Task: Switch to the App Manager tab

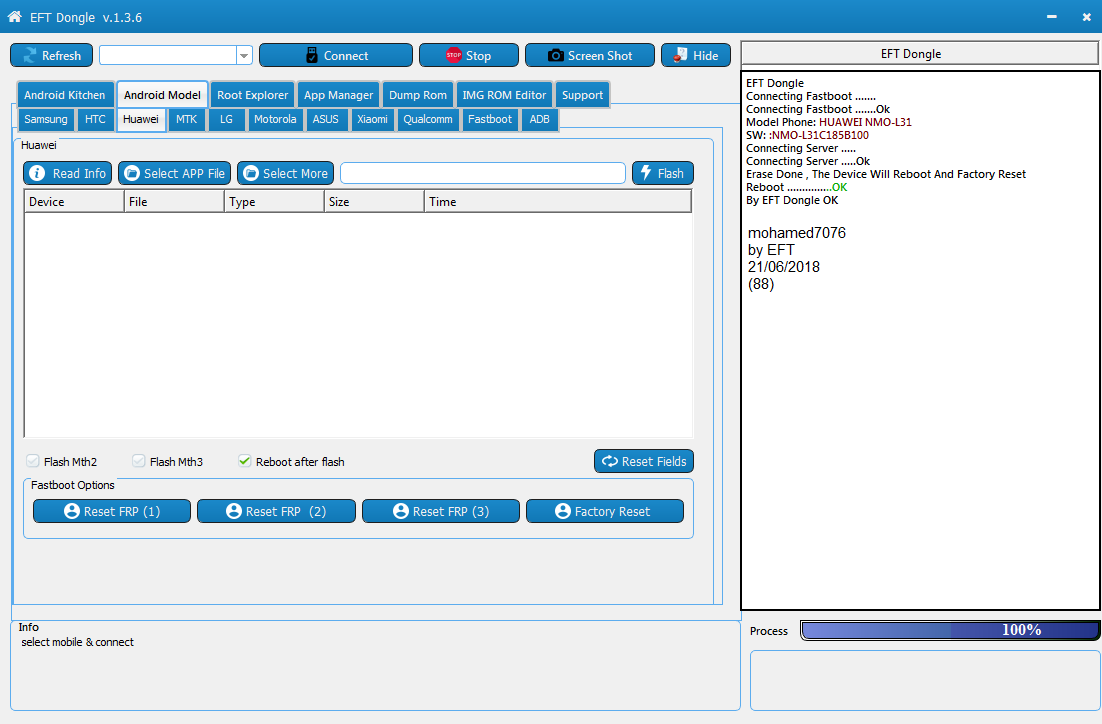Action: click(x=339, y=95)
